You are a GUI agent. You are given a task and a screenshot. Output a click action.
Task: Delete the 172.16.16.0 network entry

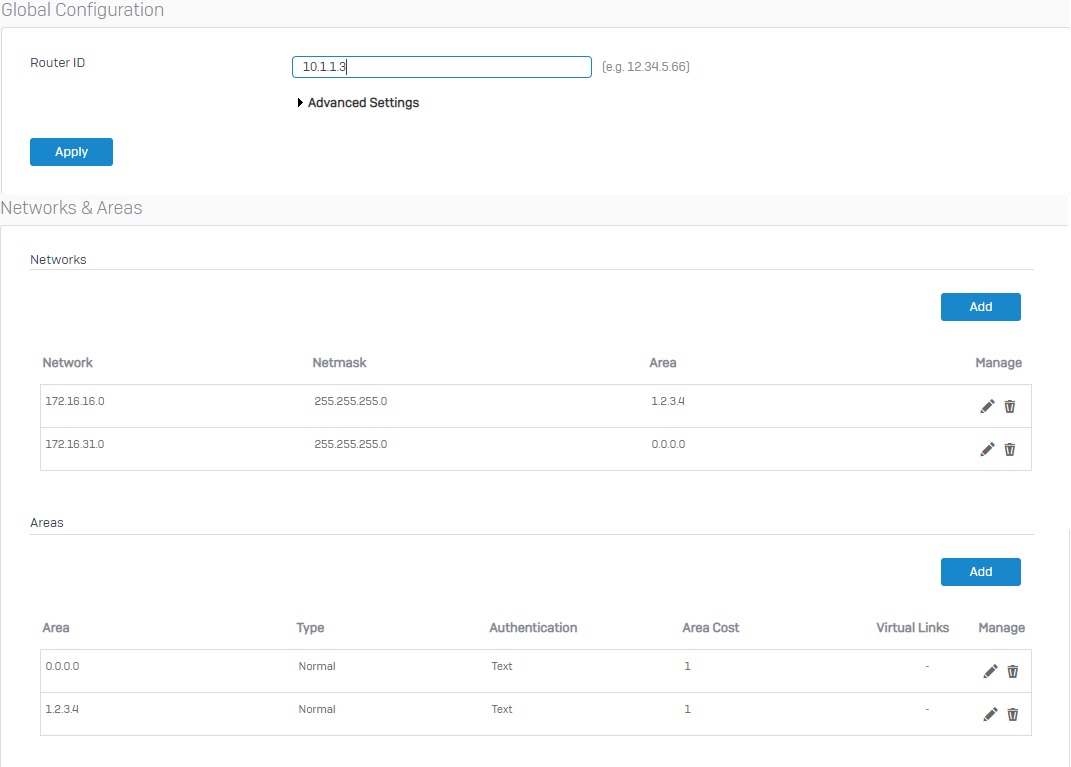[1010, 406]
